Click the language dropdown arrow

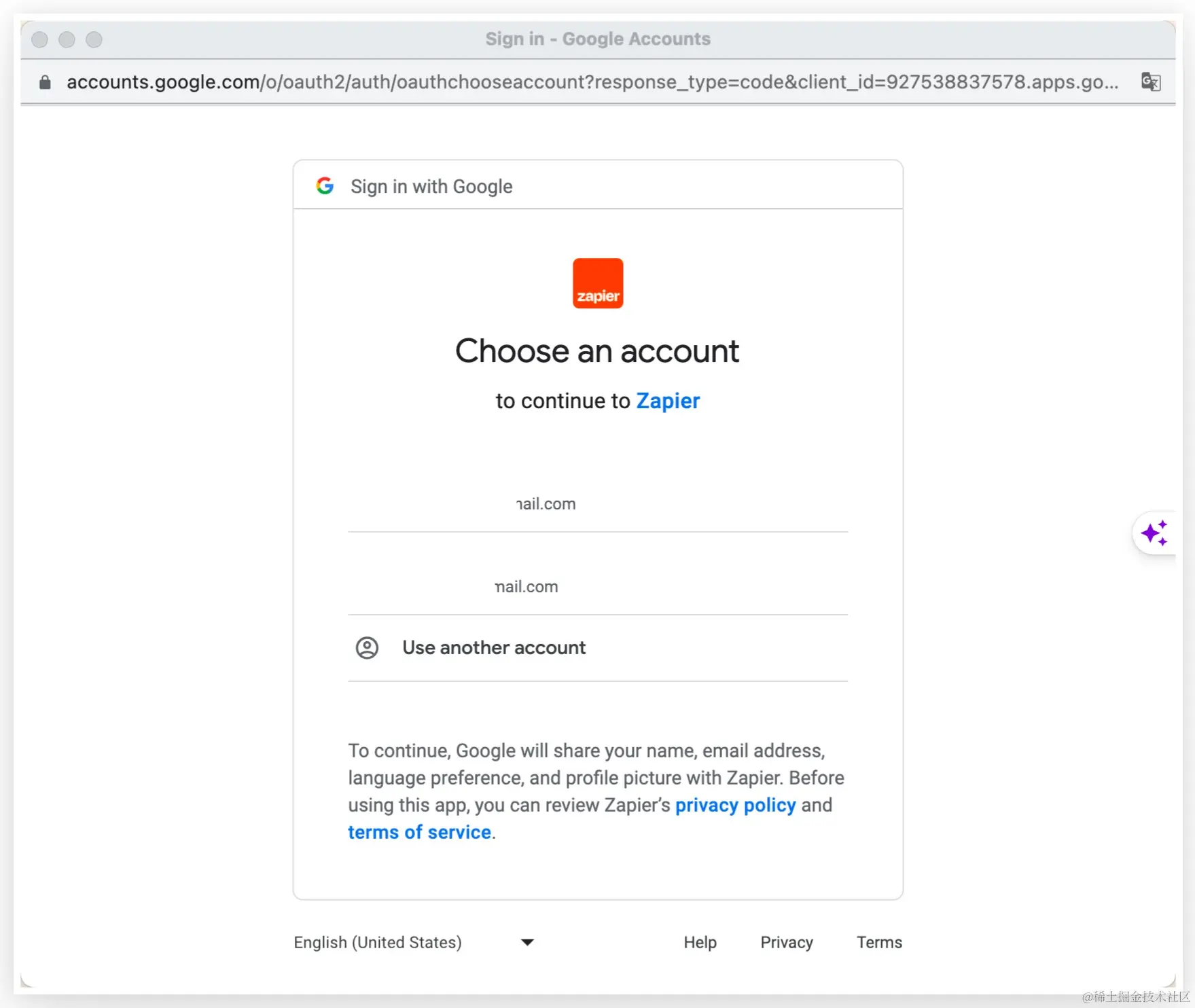(527, 942)
